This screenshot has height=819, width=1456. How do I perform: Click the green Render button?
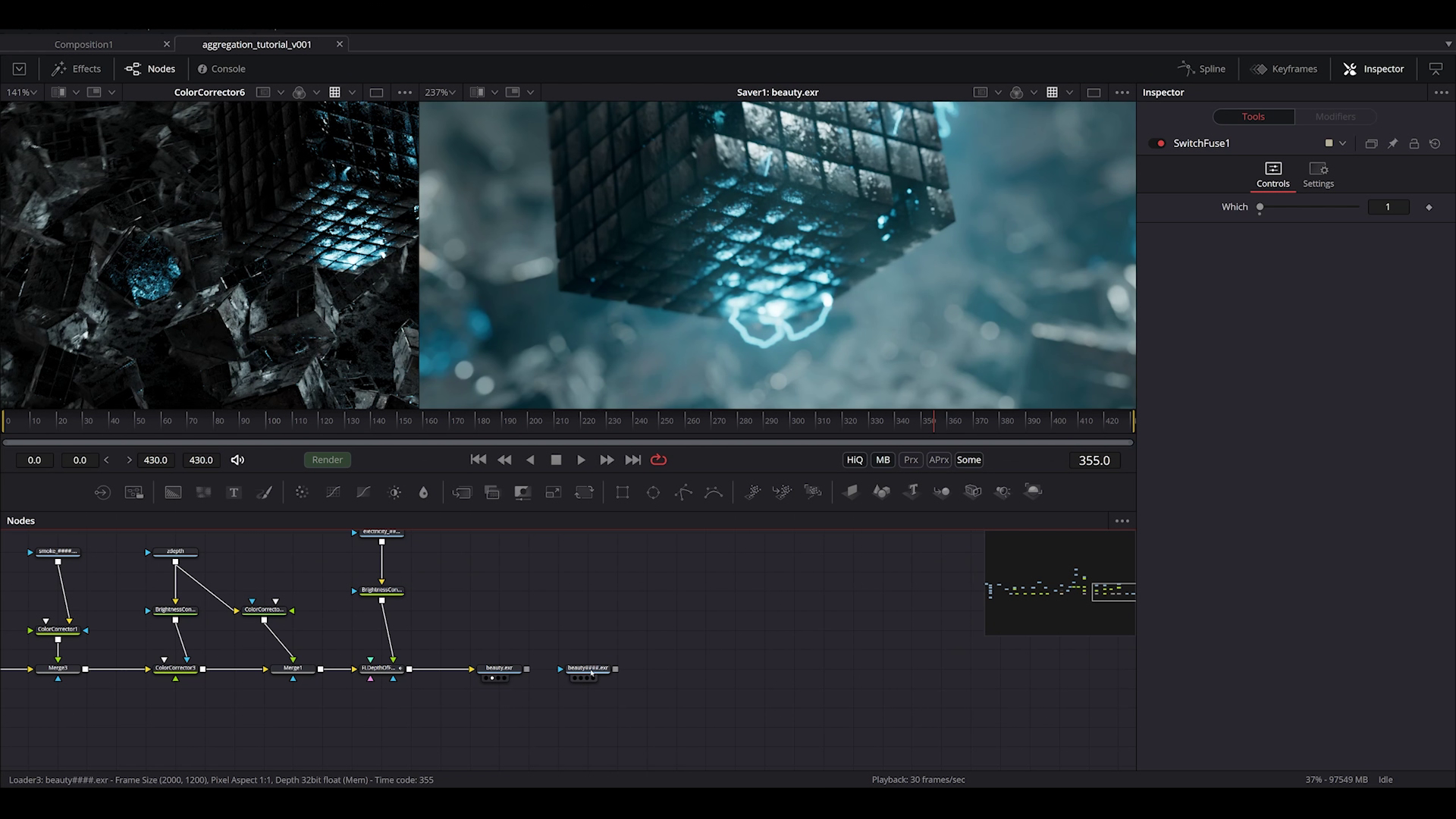click(x=327, y=460)
